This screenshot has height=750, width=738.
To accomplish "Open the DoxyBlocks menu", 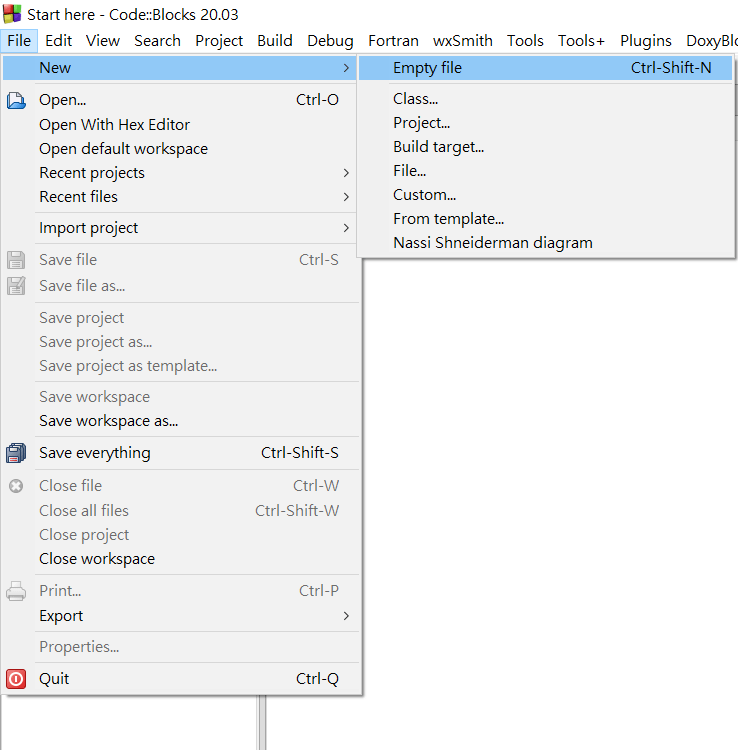I will [711, 41].
